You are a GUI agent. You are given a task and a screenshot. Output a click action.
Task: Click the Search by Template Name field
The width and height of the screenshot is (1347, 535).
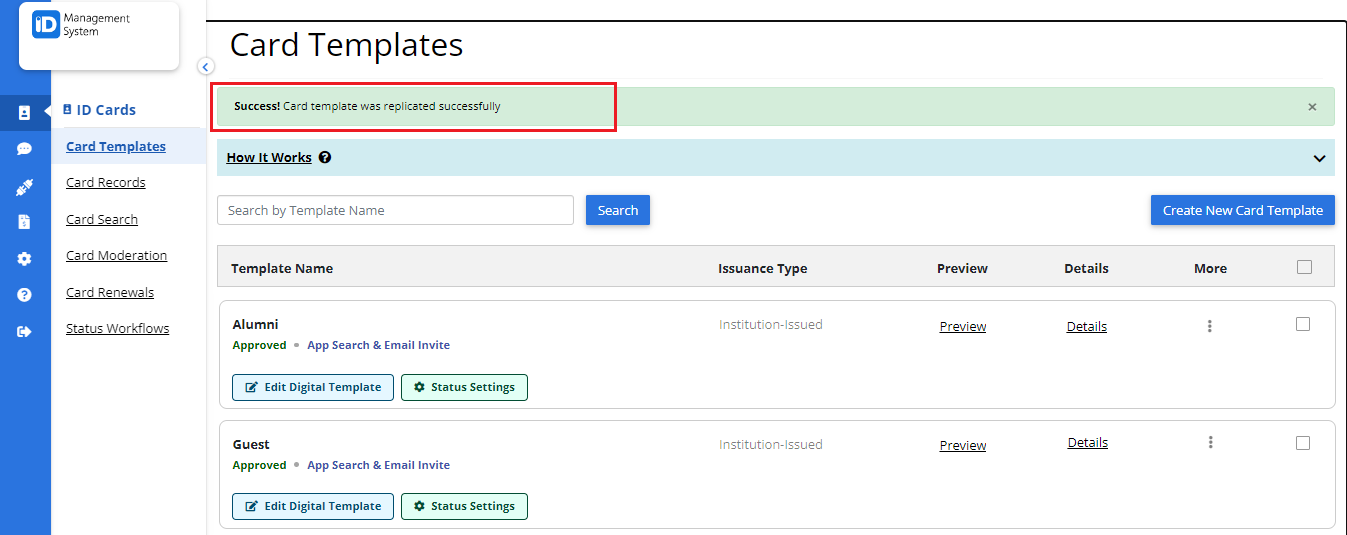[x=395, y=210]
